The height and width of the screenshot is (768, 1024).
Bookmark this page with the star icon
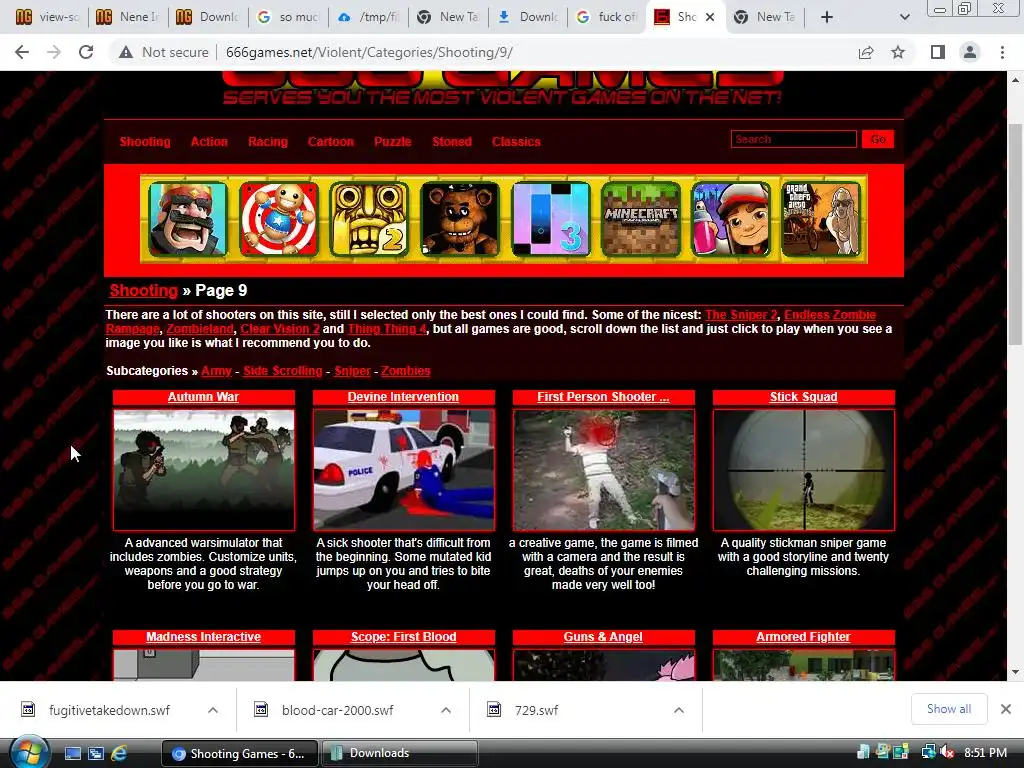[x=898, y=52]
